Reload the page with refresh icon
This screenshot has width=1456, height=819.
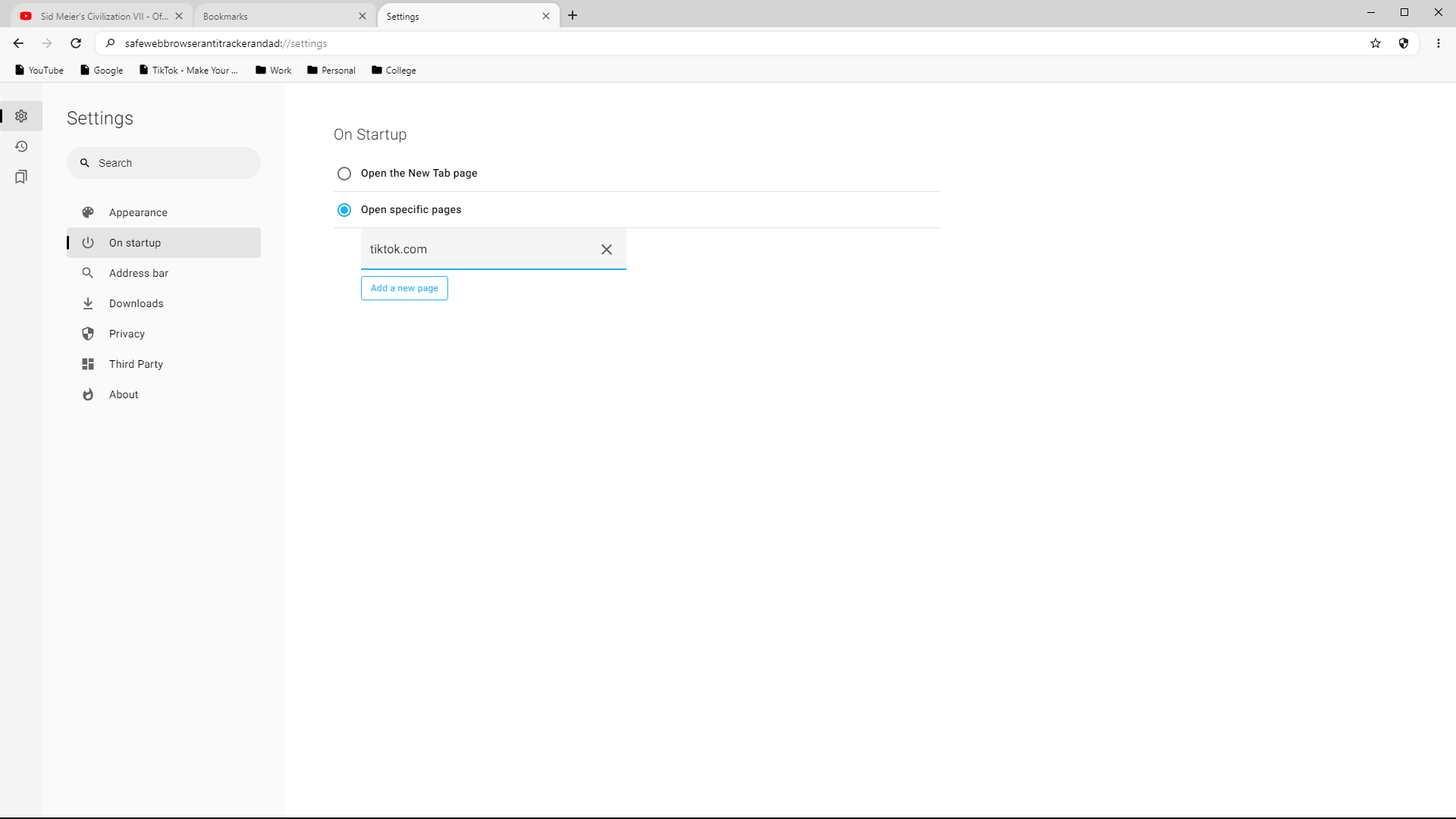click(76, 43)
